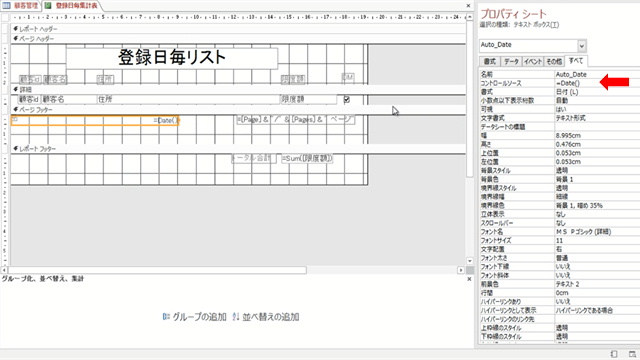Click the vertical scrollbar up arrow of design area
The width and height of the screenshot is (640, 360).
(x=470, y=17)
